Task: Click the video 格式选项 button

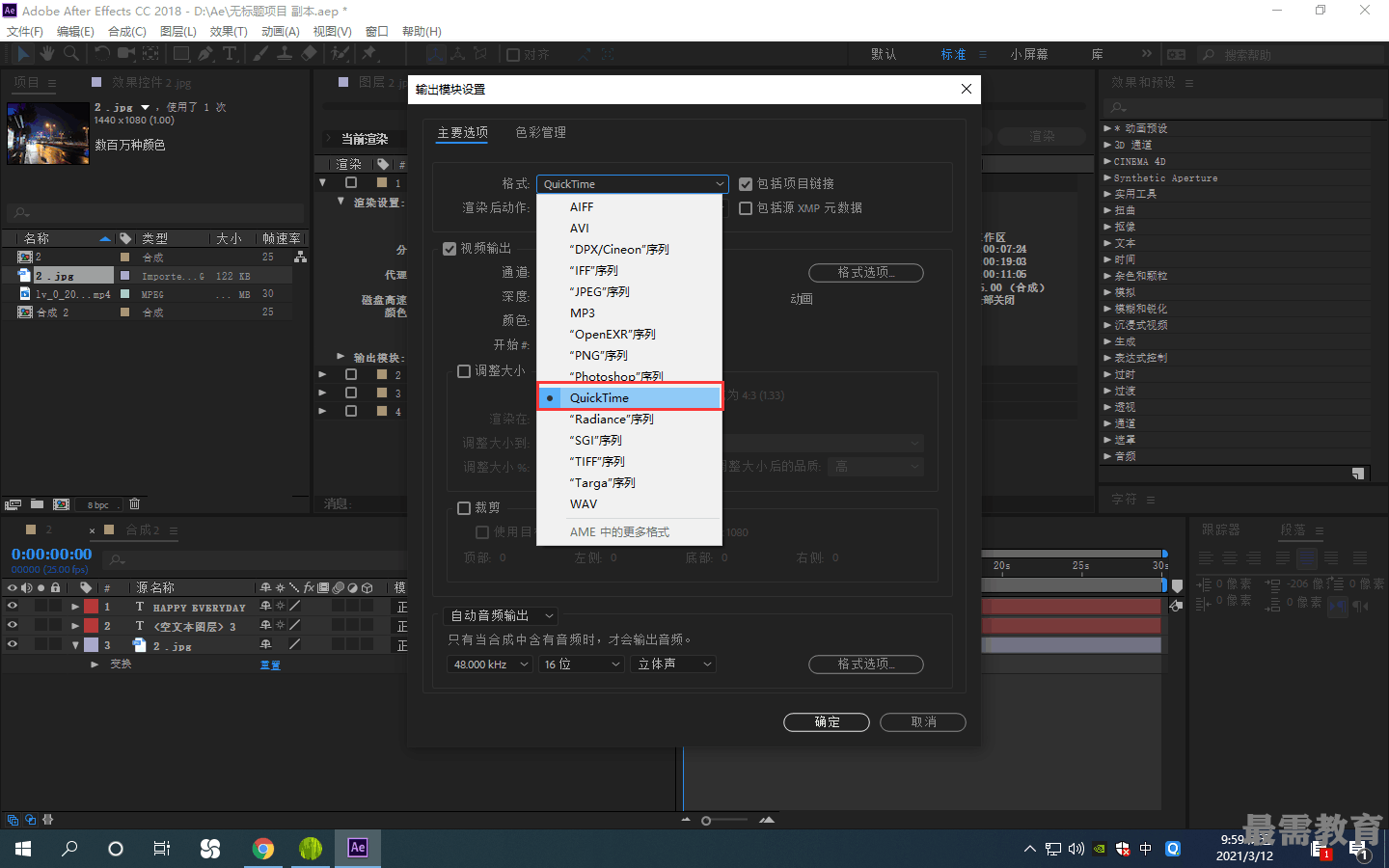Action: tap(865, 273)
